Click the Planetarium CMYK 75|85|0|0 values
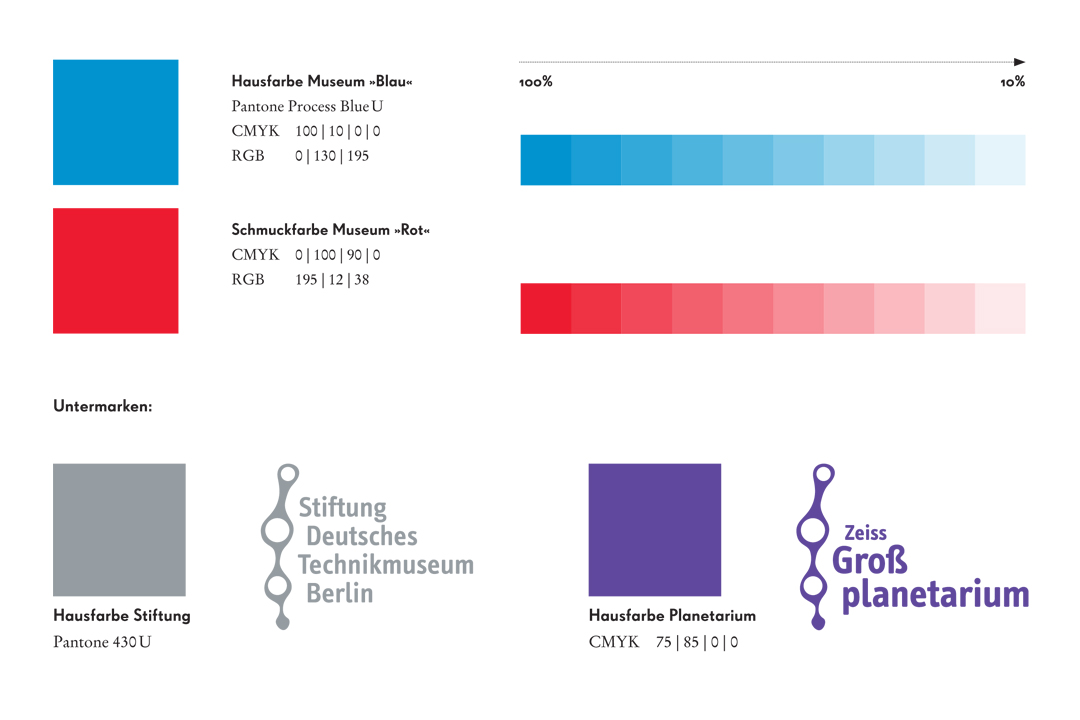Viewport: 1080px width, 720px height. [x=696, y=642]
